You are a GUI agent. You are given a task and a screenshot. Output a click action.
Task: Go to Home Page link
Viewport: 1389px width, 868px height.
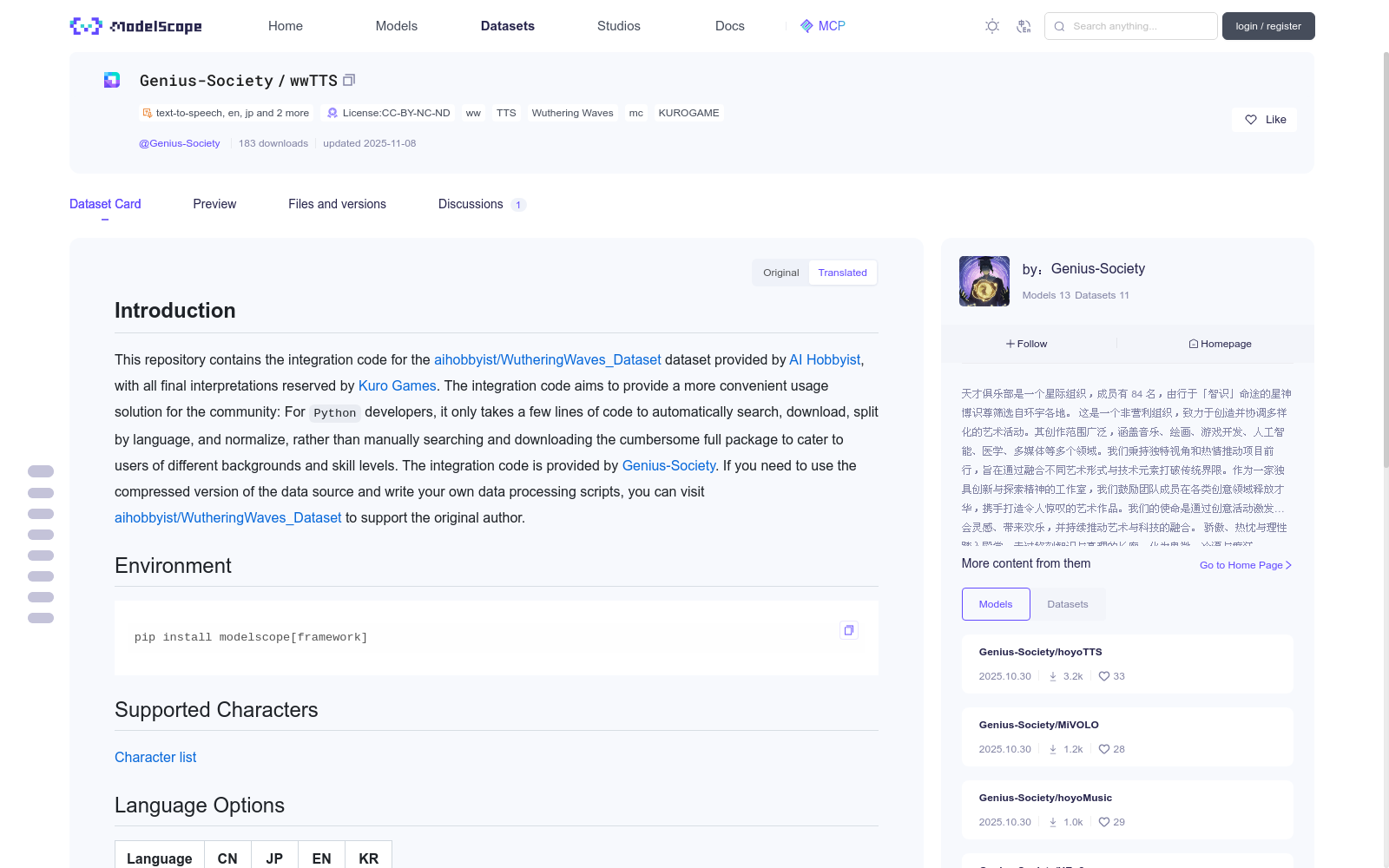1246,565
